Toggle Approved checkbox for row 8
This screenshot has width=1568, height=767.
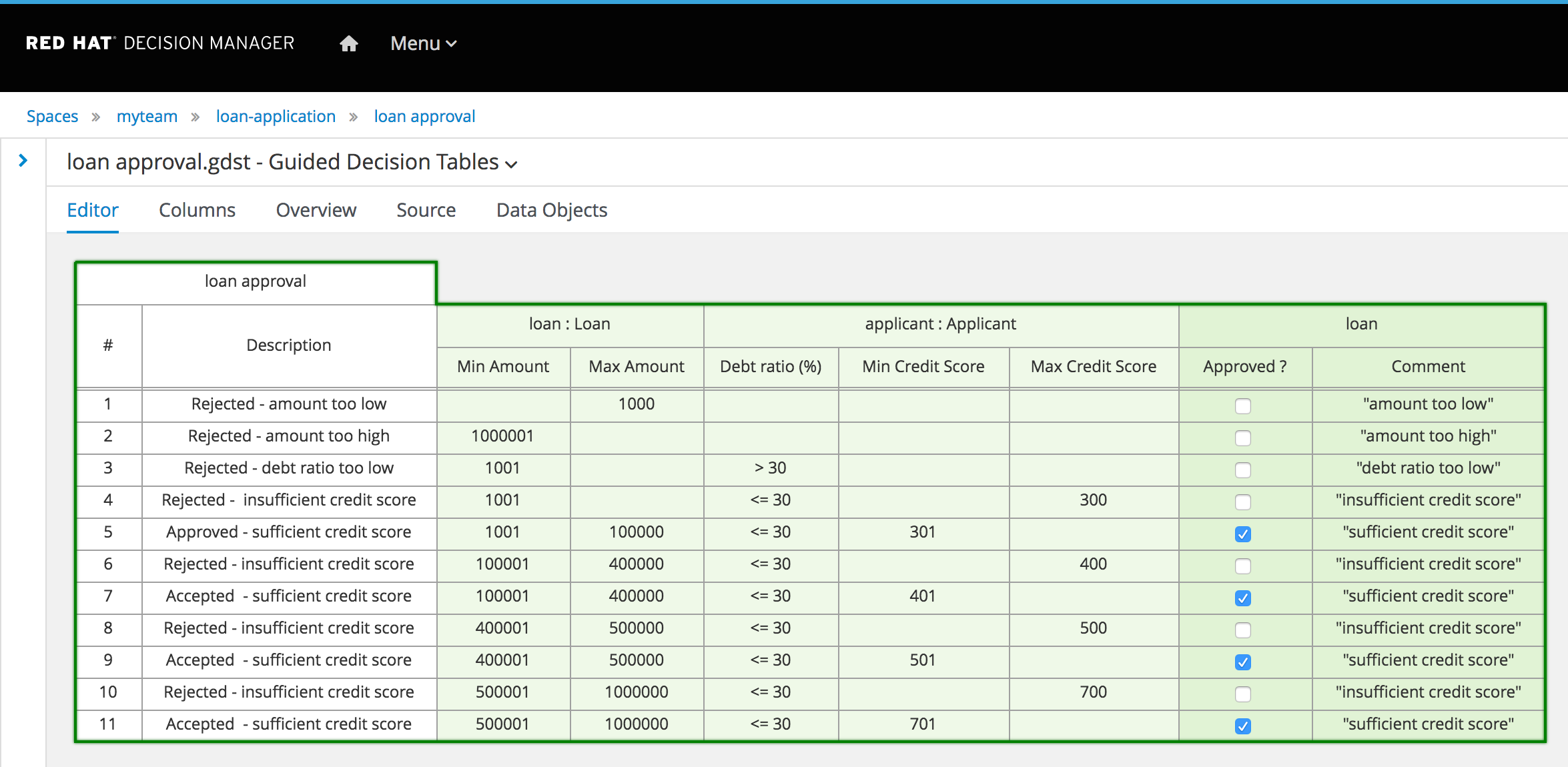click(1242, 630)
